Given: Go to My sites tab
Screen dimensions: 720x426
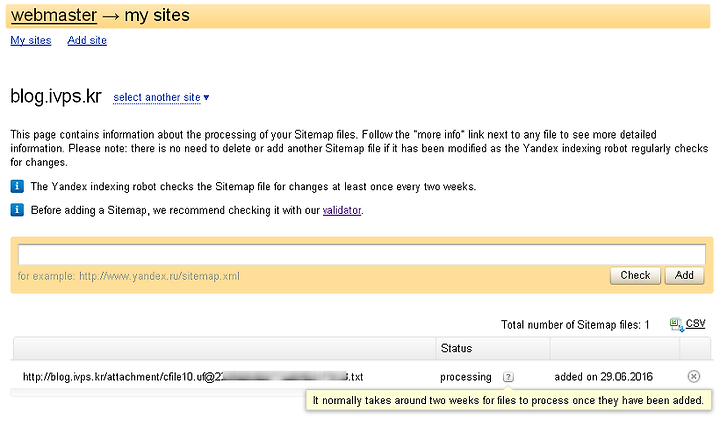Looking at the screenshot, I should pyautogui.click(x=31, y=40).
